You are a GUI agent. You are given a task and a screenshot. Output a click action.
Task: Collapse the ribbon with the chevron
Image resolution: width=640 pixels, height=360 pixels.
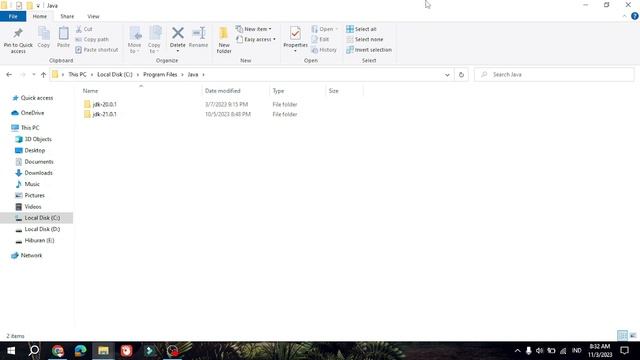coord(624,16)
